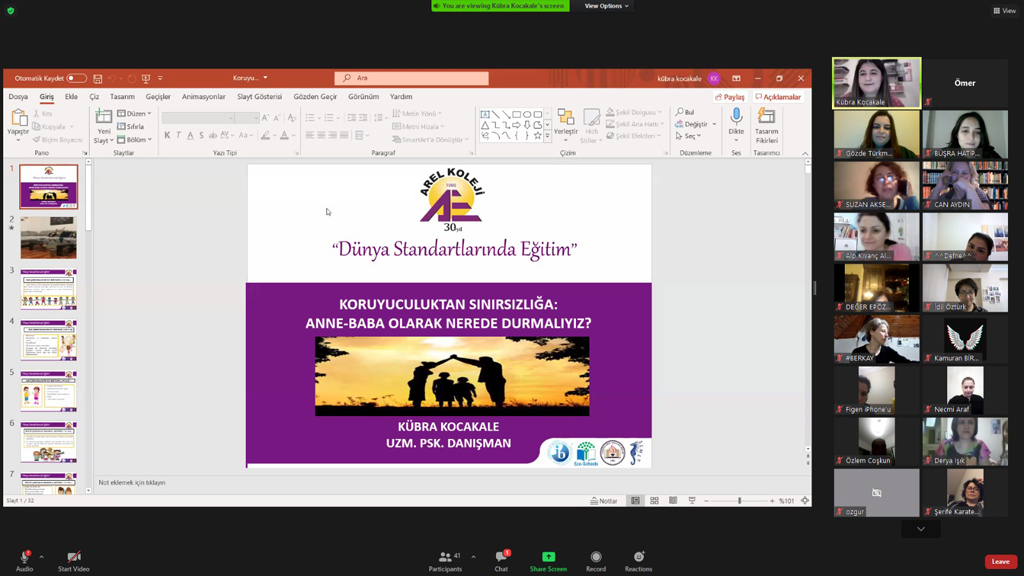Open the Zoom Chat panel

(x=501, y=557)
